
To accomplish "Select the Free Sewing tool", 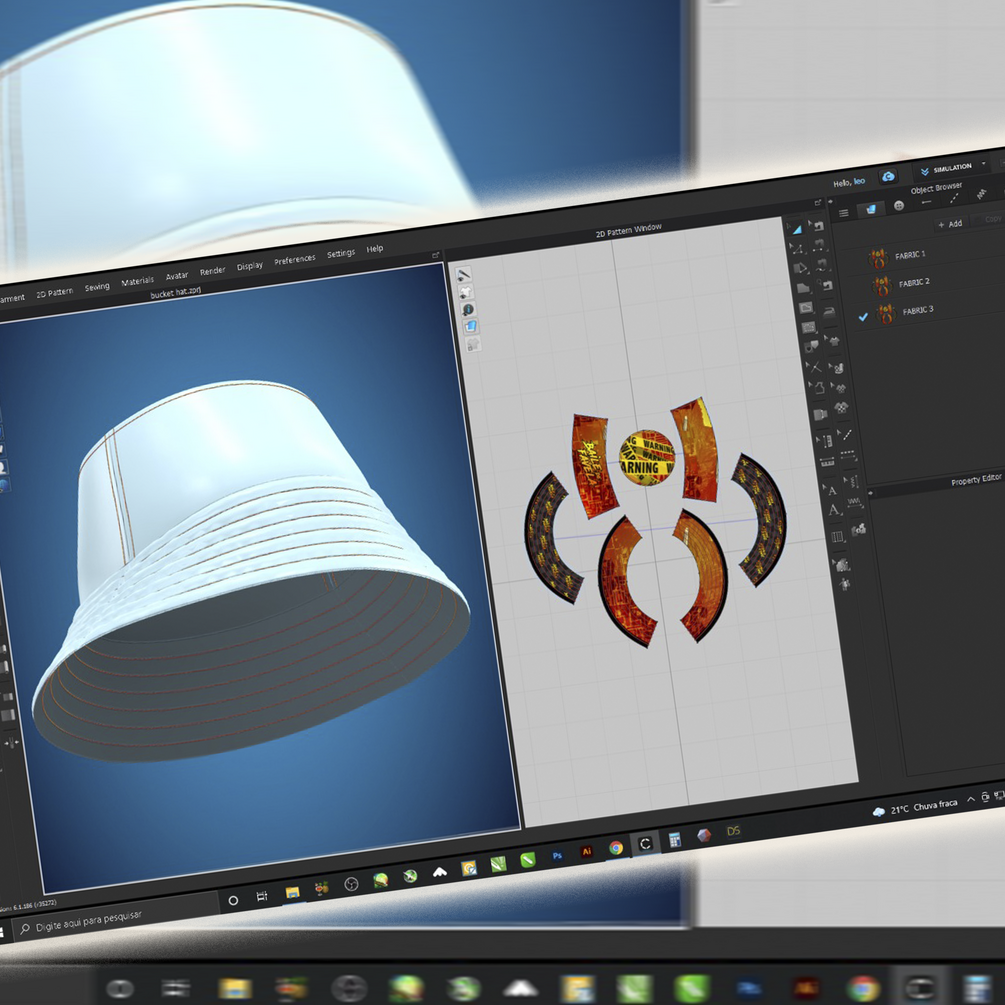I will coord(823,264).
